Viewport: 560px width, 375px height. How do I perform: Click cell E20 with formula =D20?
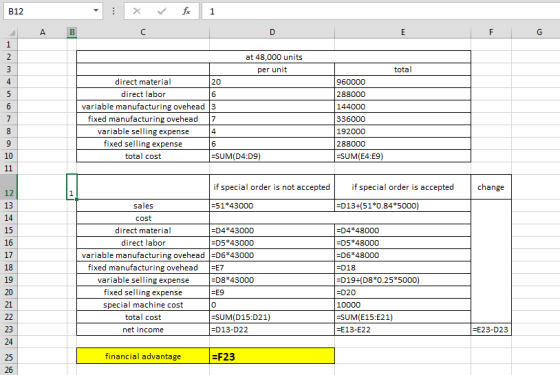click(x=403, y=292)
